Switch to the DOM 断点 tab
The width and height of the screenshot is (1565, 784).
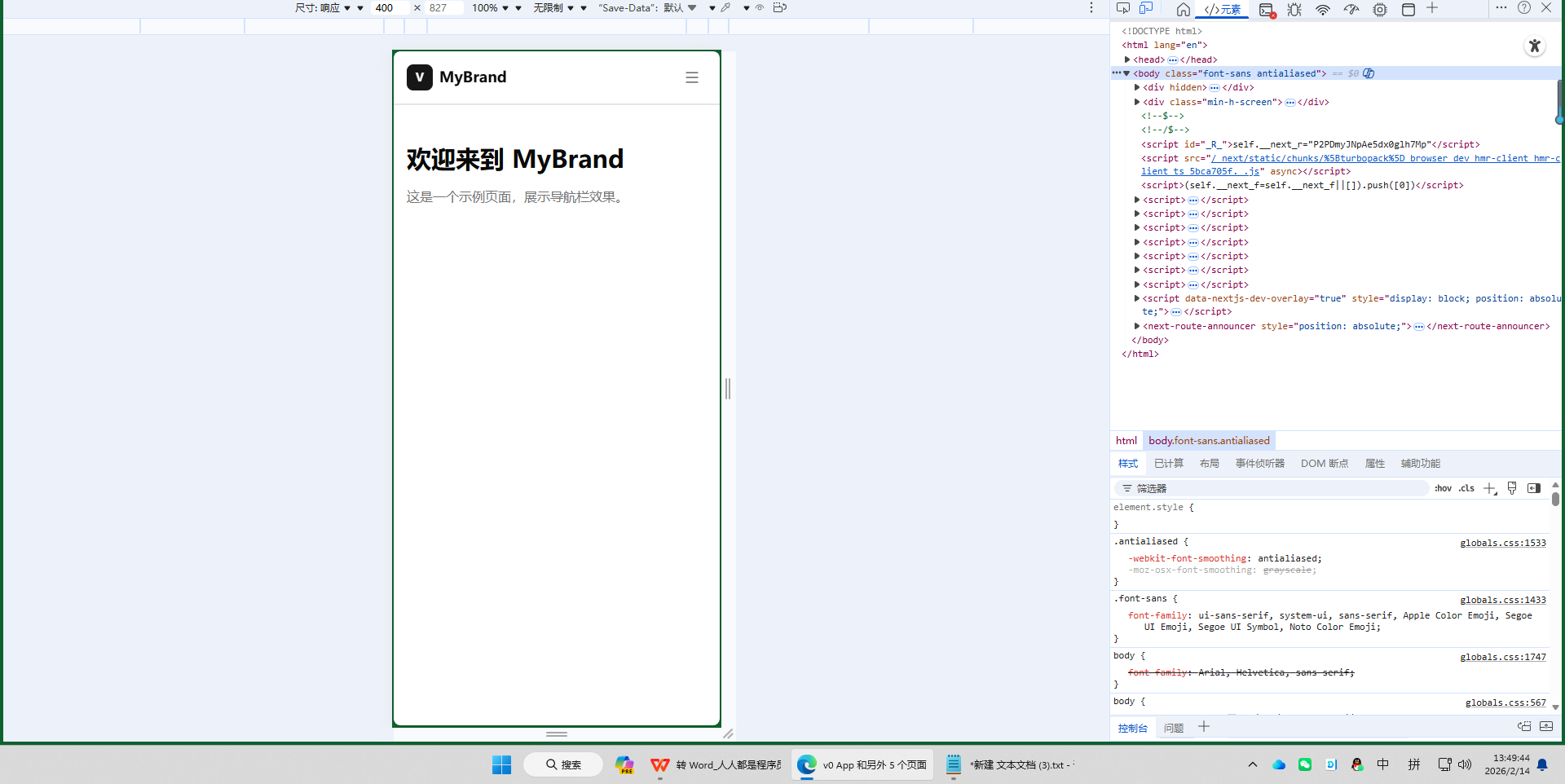click(x=1325, y=464)
